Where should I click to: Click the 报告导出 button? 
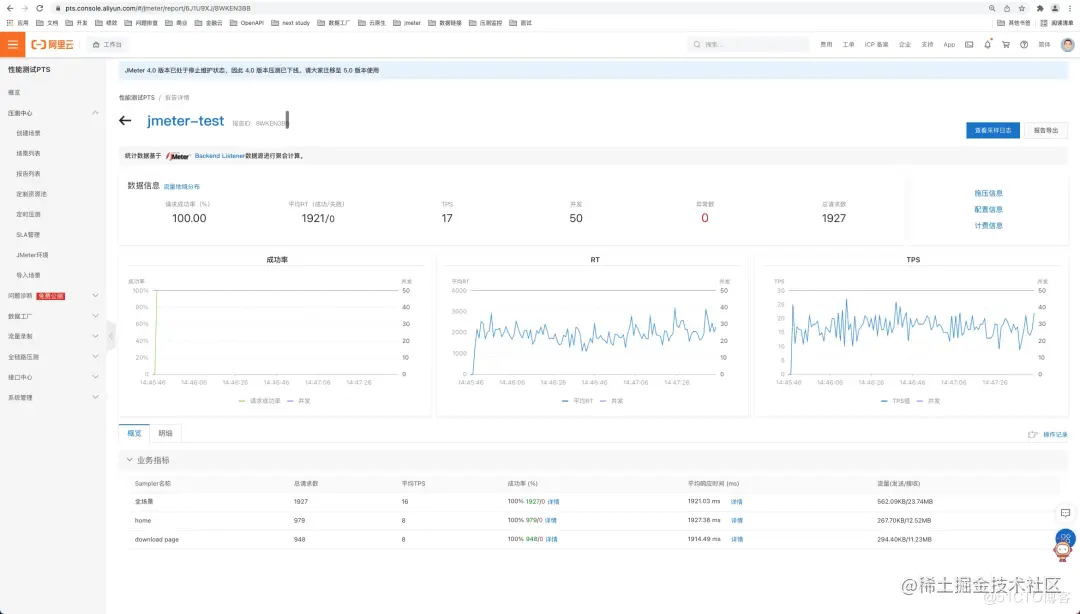[x=1046, y=130]
